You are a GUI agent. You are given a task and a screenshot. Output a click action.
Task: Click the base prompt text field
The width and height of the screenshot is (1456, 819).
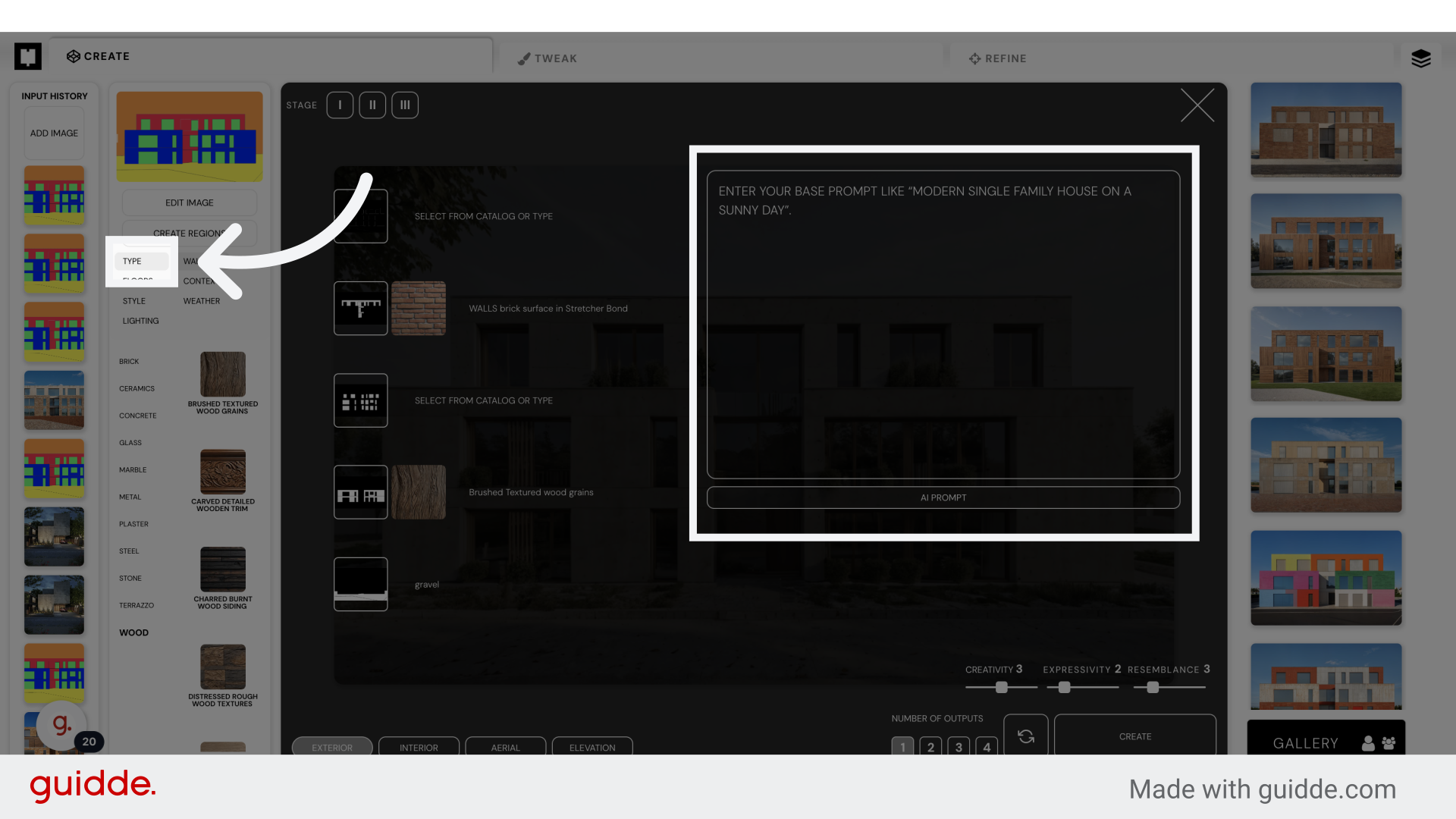pos(943,325)
